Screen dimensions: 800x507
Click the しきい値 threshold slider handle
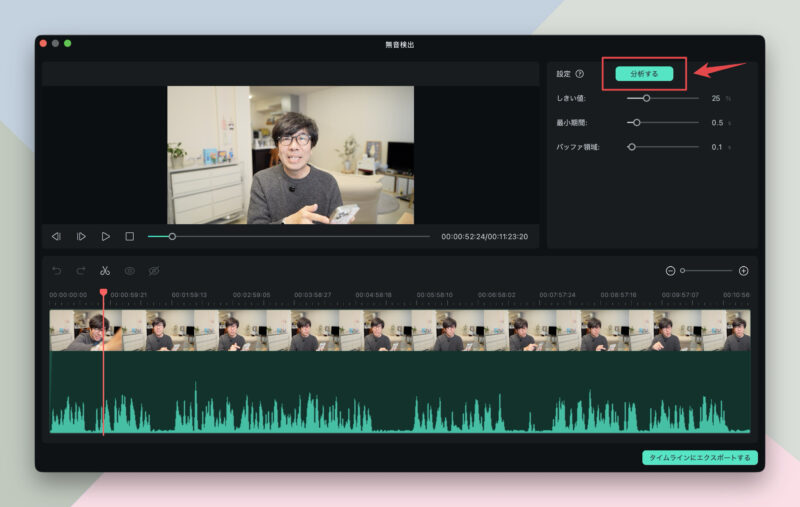point(646,99)
